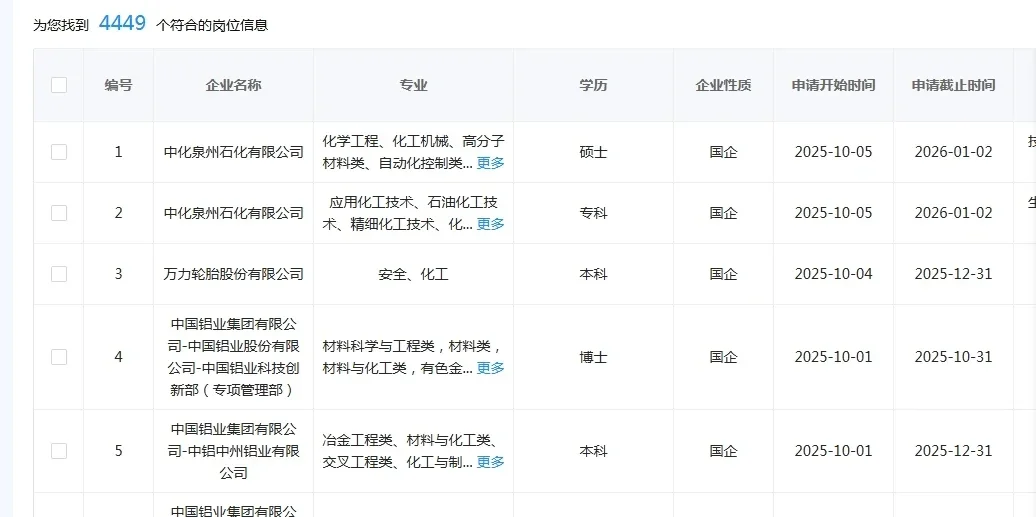The height and width of the screenshot is (517, 1036).
Task: Click the 企业名称 column header
Action: pyautogui.click(x=233, y=85)
